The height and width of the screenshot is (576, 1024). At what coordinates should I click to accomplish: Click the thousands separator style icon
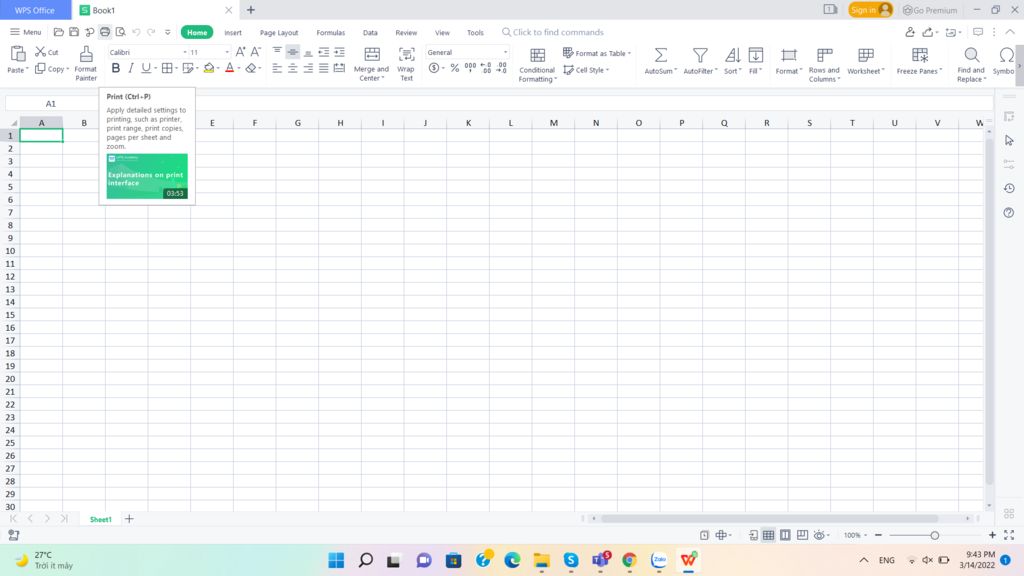[x=470, y=68]
